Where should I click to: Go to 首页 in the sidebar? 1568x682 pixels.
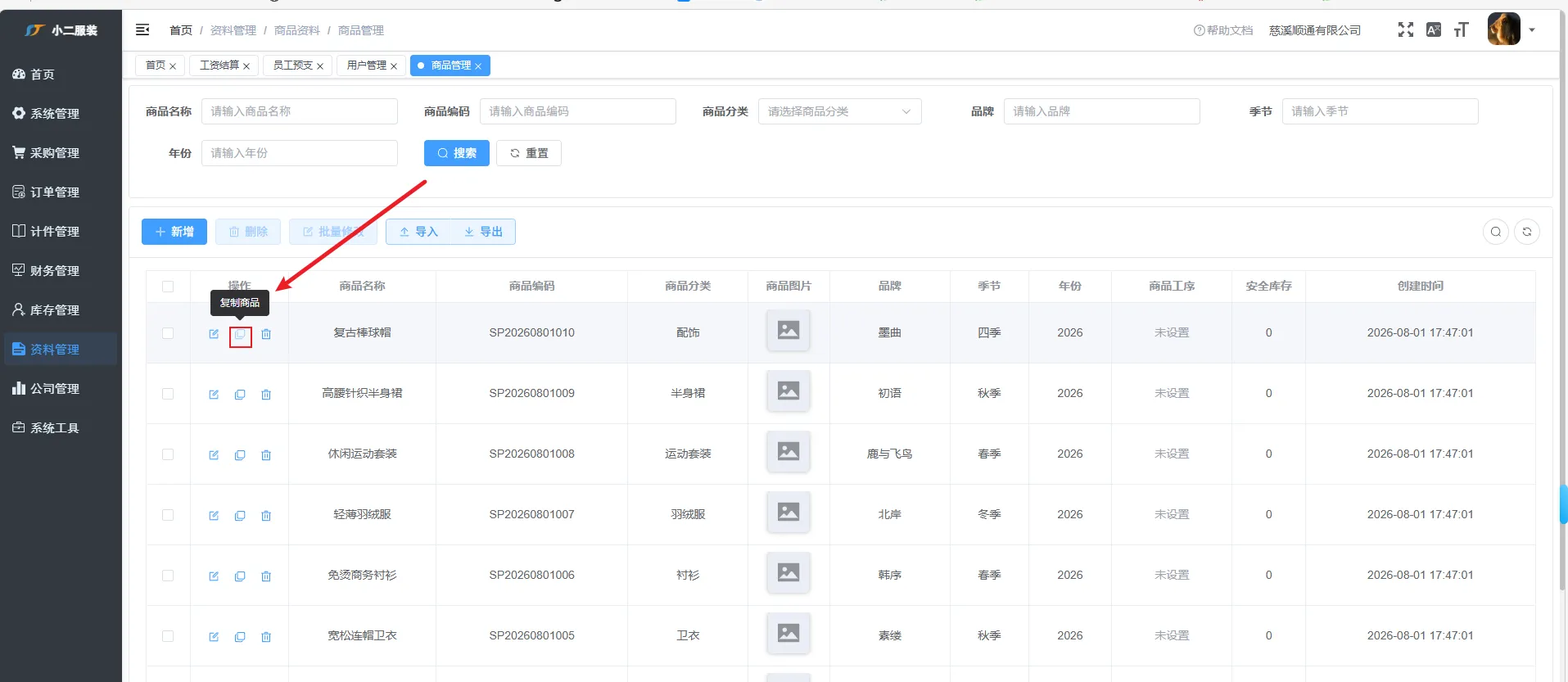61,75
